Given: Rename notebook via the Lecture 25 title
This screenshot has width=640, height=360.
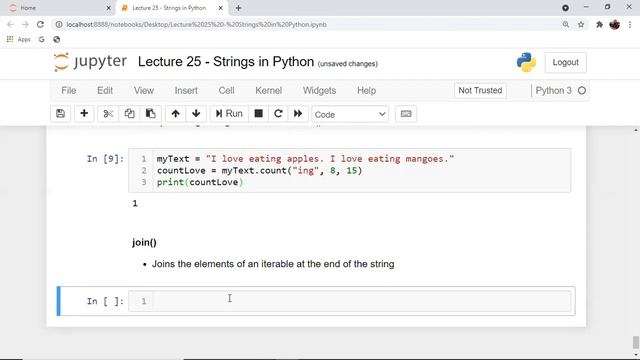Looking at the screenshot, I should tap(226, 62).
